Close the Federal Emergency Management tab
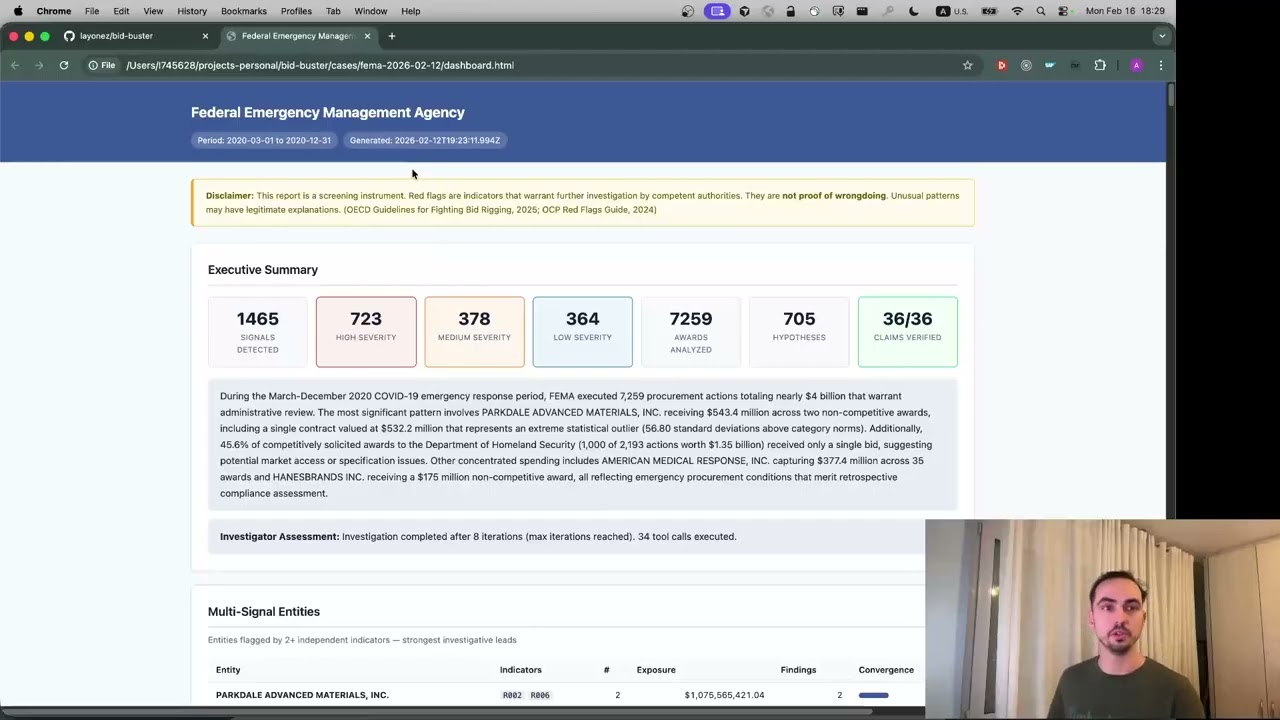 coord(367,36)
